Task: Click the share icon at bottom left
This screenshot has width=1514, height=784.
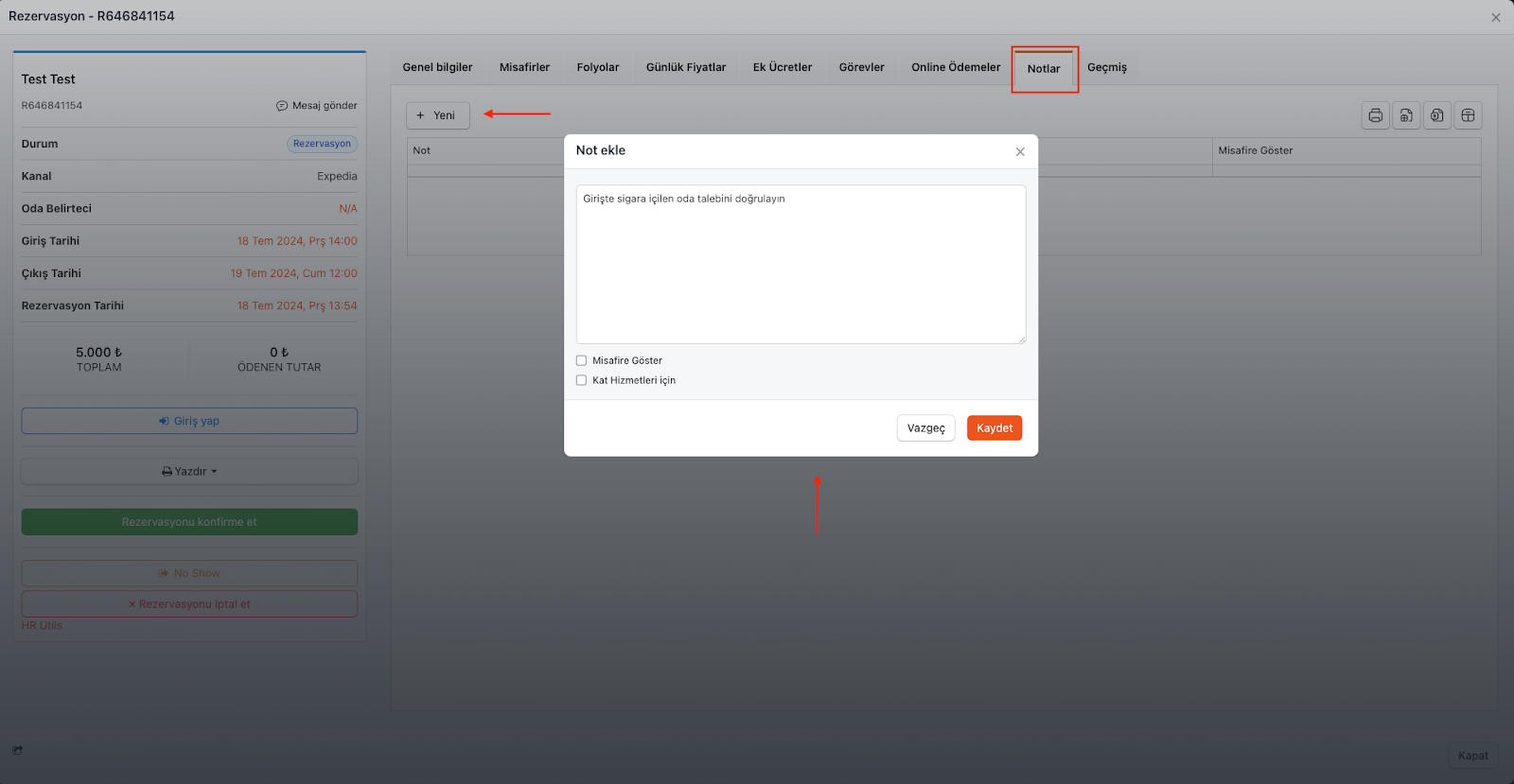Action: click(18, 750)
